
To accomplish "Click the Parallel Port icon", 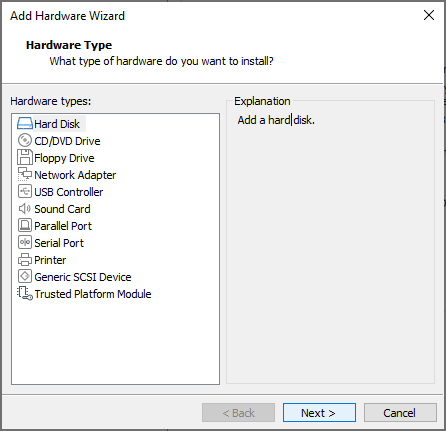I will [x=25, y=225].
